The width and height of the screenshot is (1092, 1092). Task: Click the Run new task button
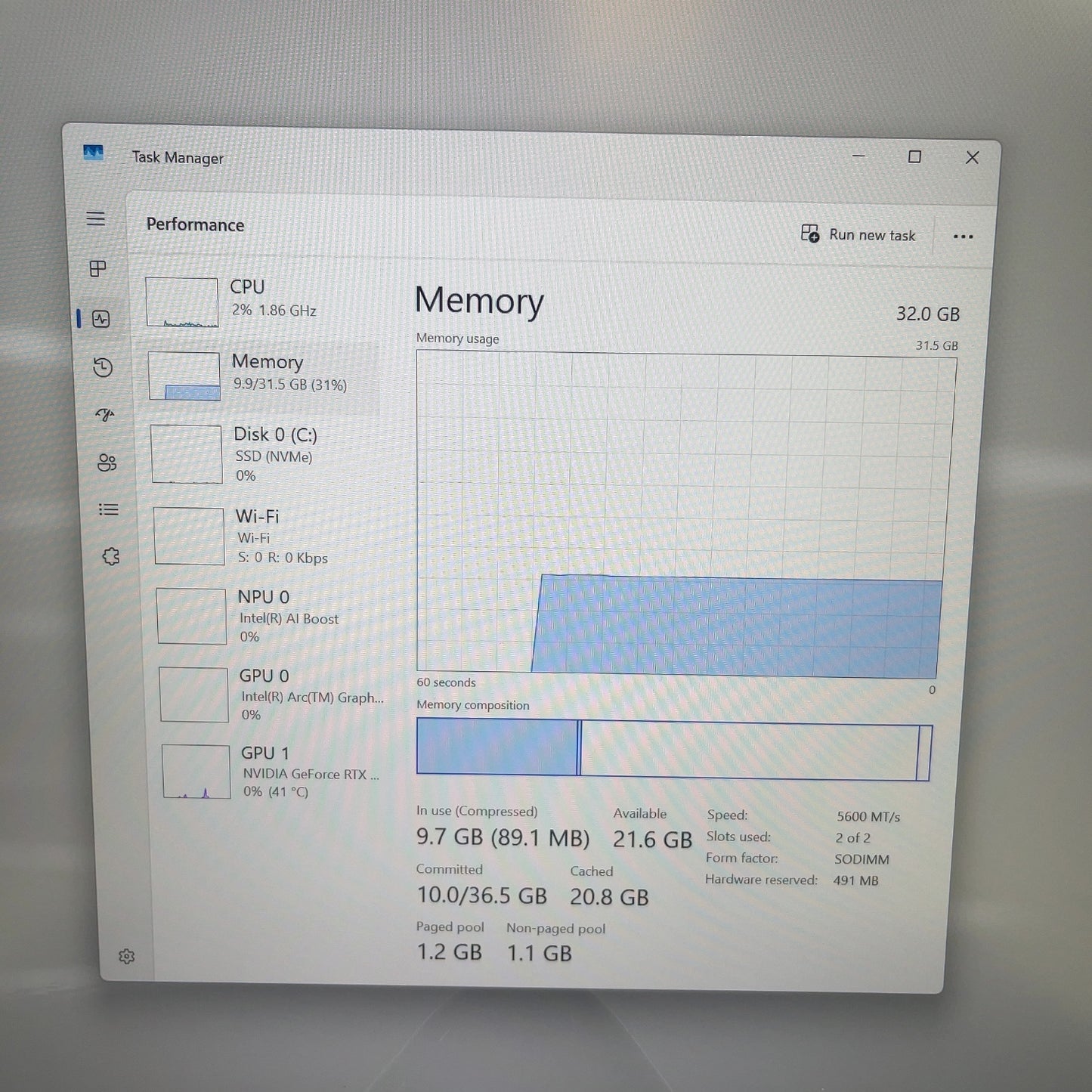click(858, 235)
